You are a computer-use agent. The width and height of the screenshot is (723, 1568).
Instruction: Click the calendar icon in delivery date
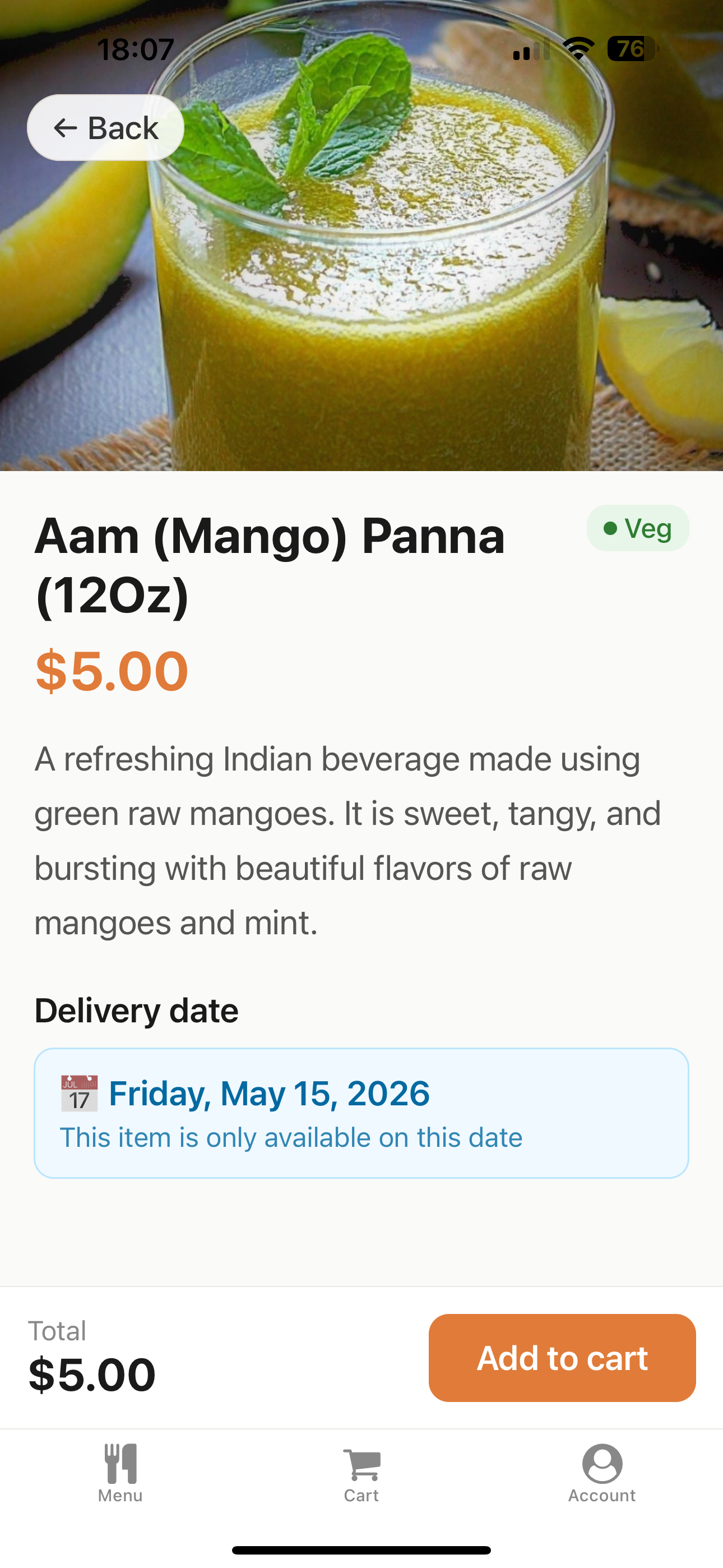[x=79, y=1093]
